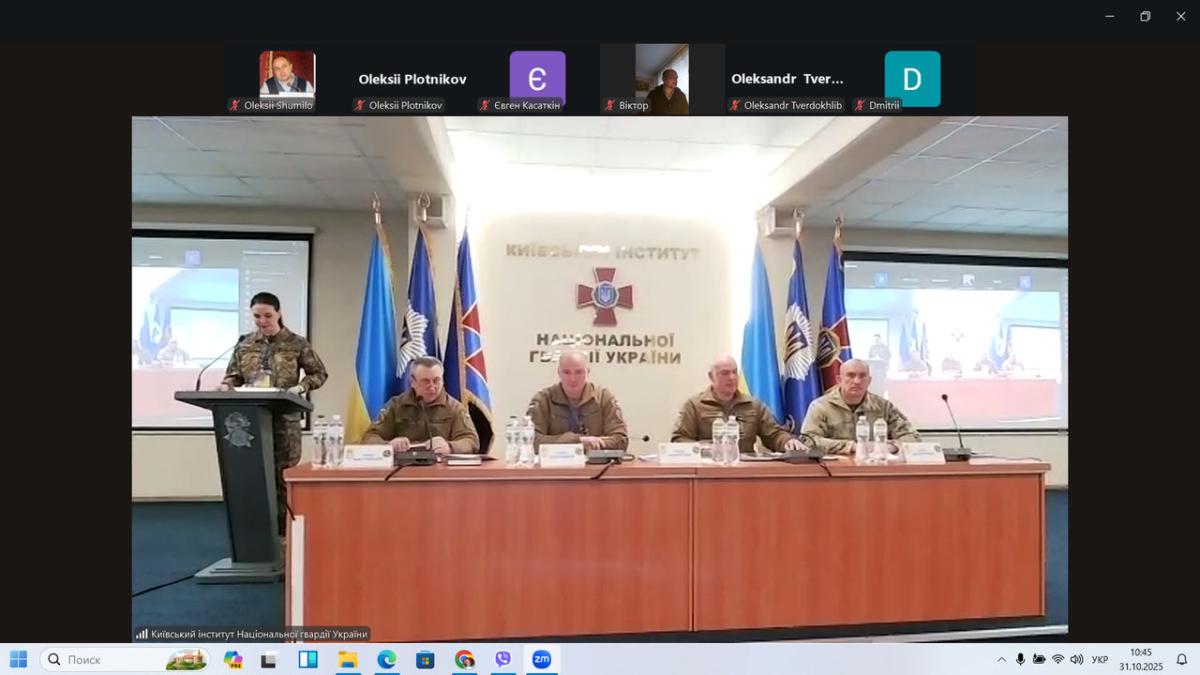Open the Copilot icon in taskbar
This screenshot has height=675, width=1200.
233,659
